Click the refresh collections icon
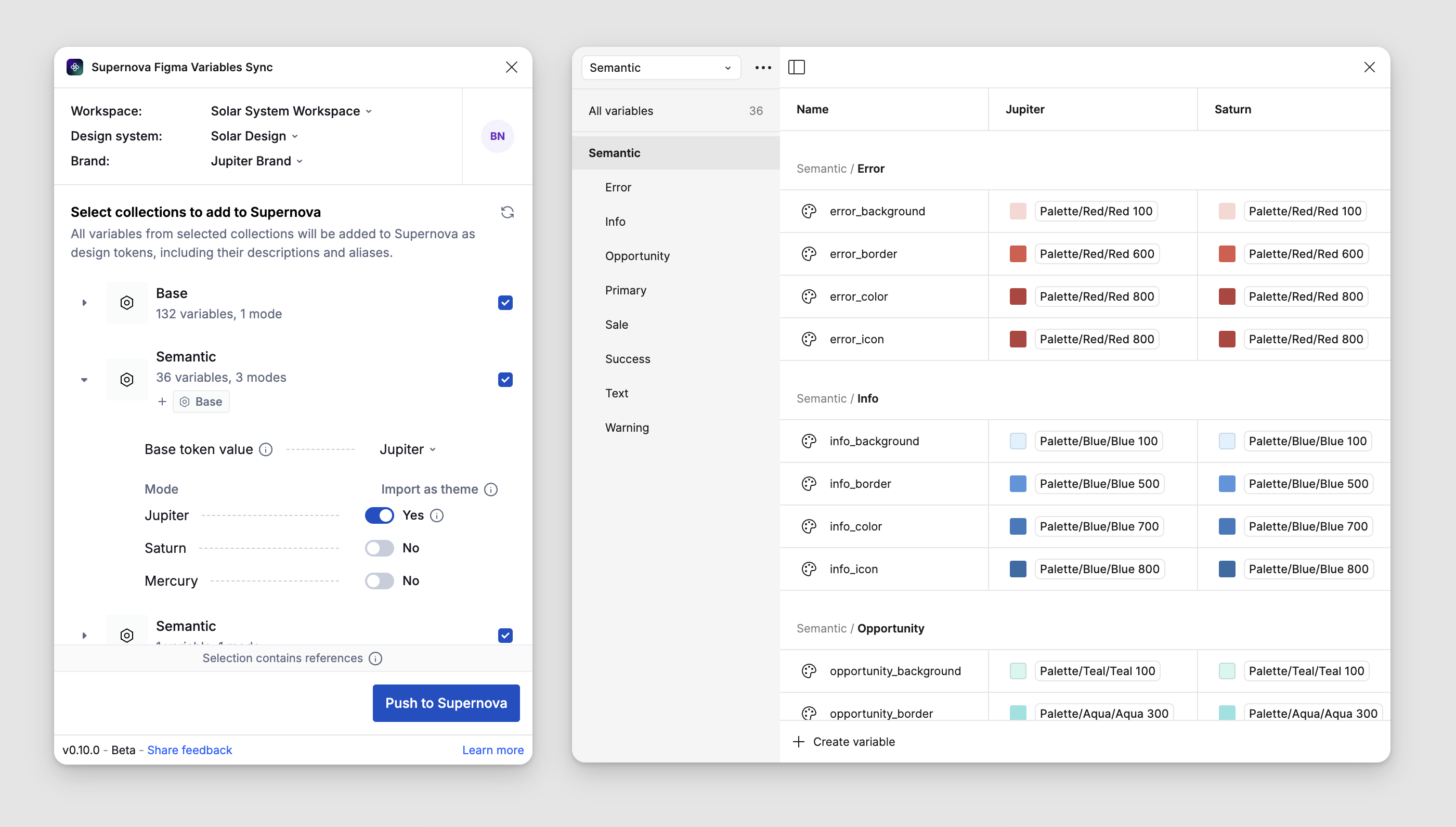1456x827 pixels. click(507, 212)
